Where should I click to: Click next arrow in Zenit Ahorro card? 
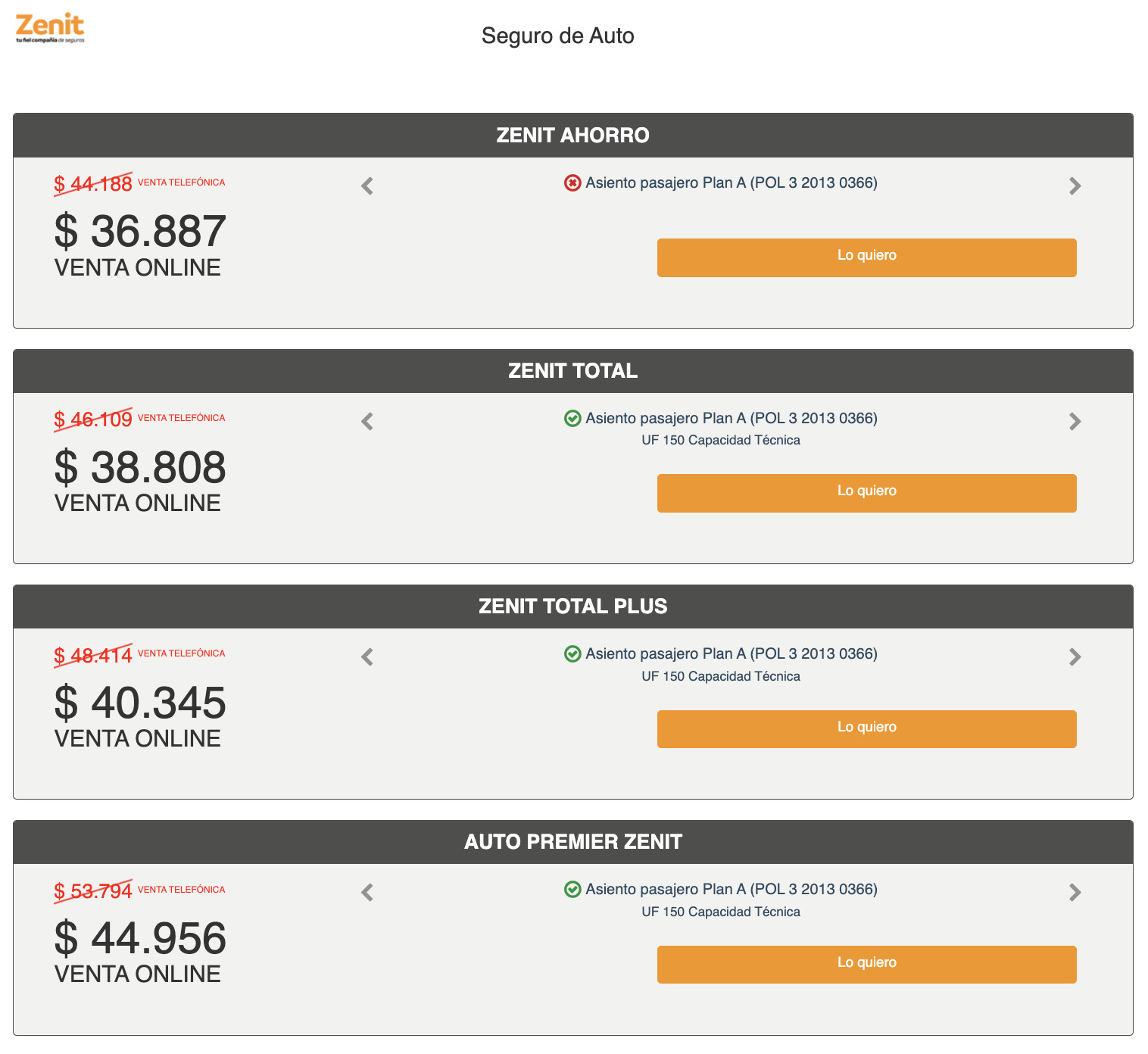pos(1075,186)
